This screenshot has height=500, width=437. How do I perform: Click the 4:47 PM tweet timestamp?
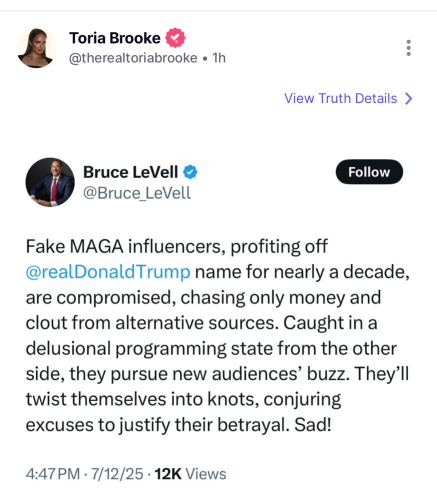coord(53,474)
